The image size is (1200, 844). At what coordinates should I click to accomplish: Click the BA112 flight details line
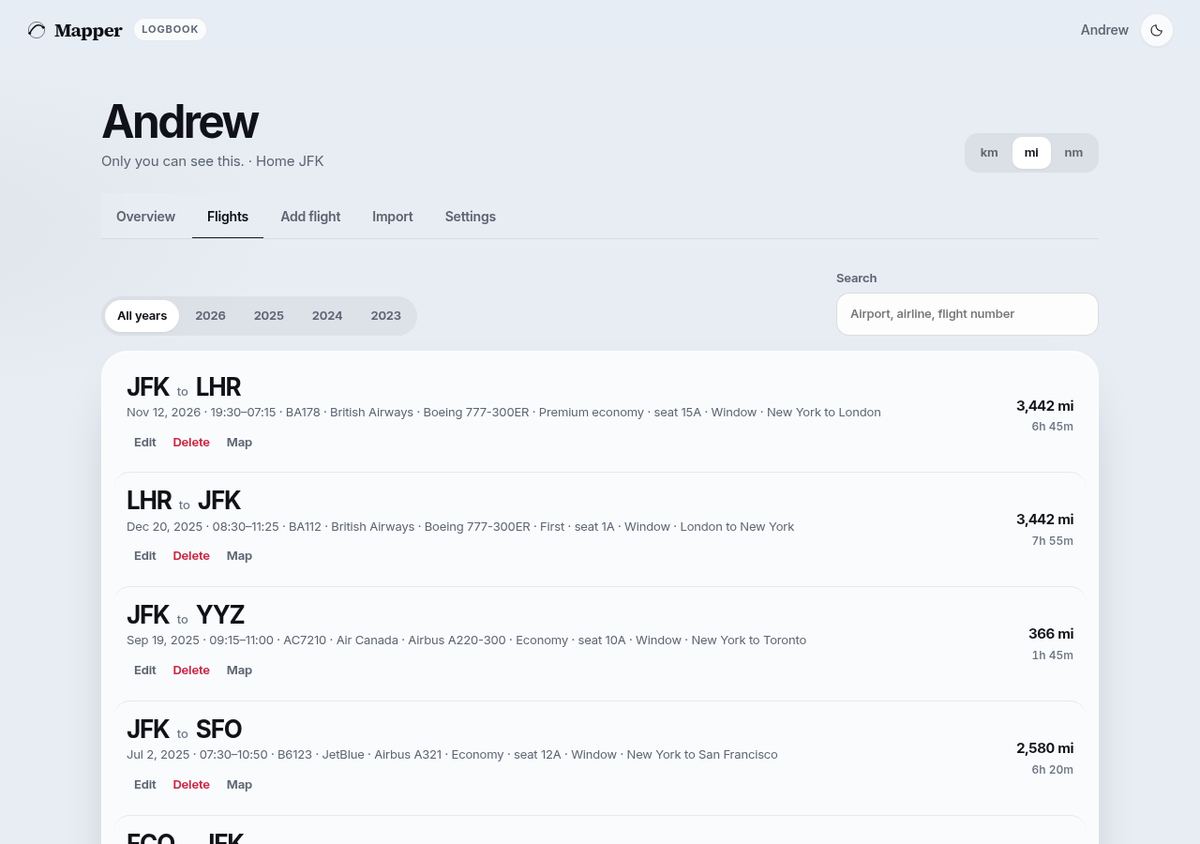coord(460,526)
